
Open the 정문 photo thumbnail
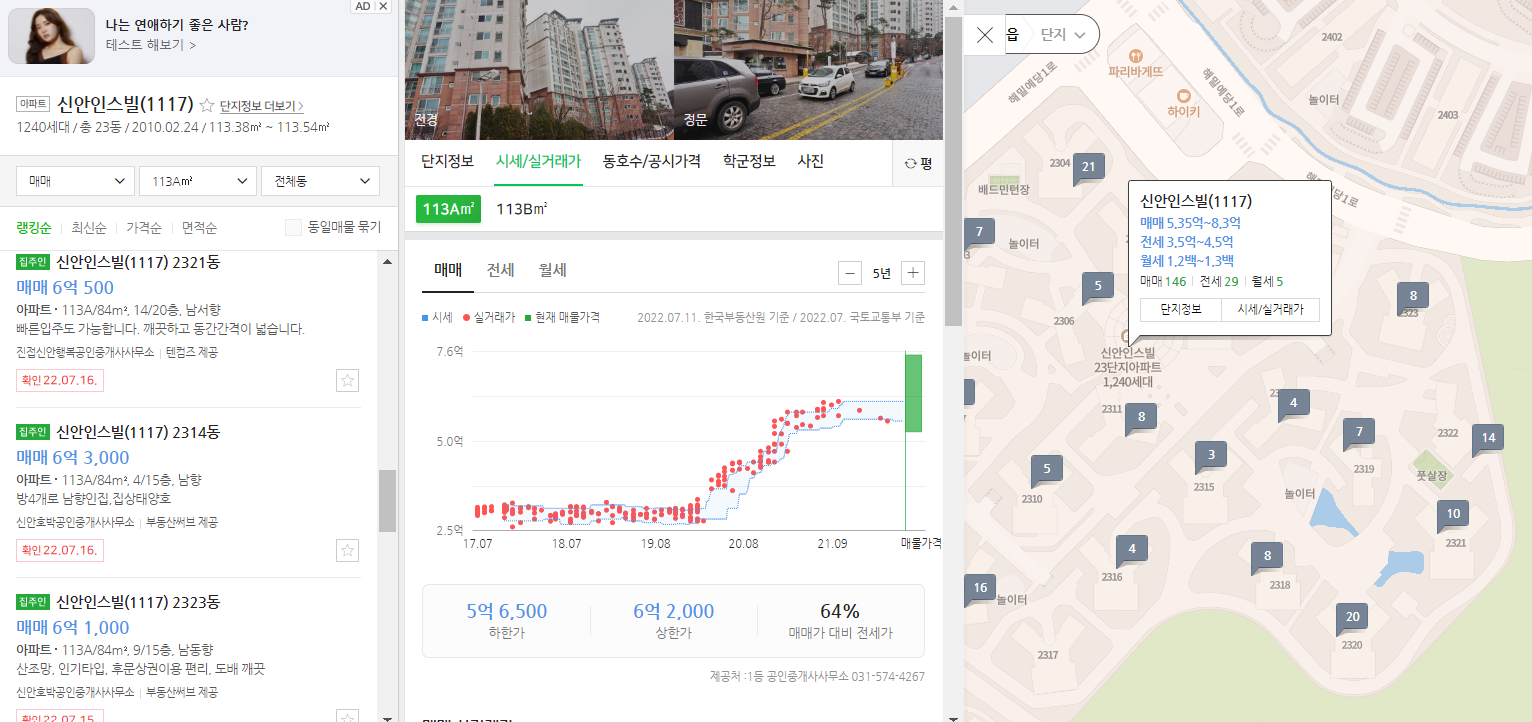click(x=809, y=70)
